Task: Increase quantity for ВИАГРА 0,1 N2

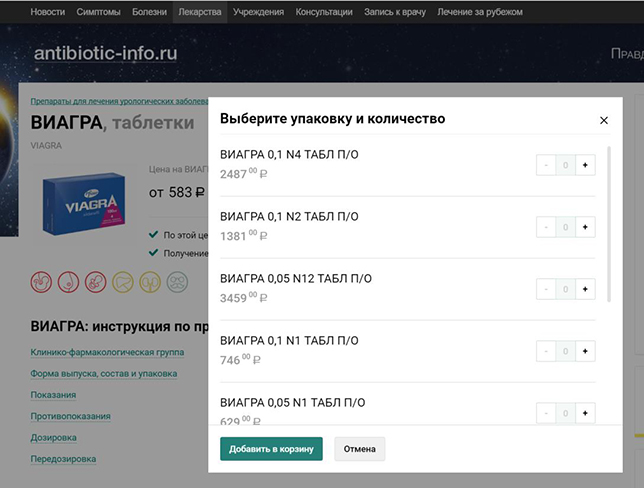Action: tap(585, 227)
